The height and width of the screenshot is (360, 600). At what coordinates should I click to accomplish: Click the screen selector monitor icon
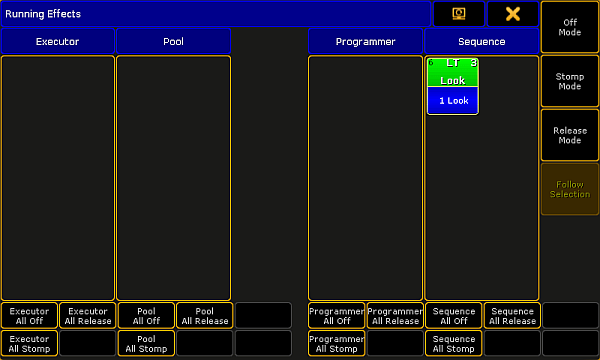[x=459, y=14]
